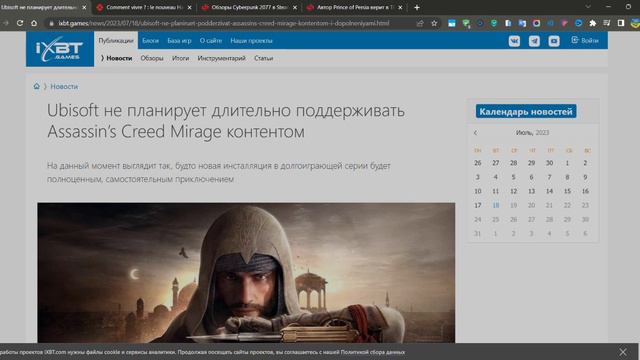Click the article headline about Ubisoft
This screenshot has width=640, height=360.
click(x=226, y=121)
